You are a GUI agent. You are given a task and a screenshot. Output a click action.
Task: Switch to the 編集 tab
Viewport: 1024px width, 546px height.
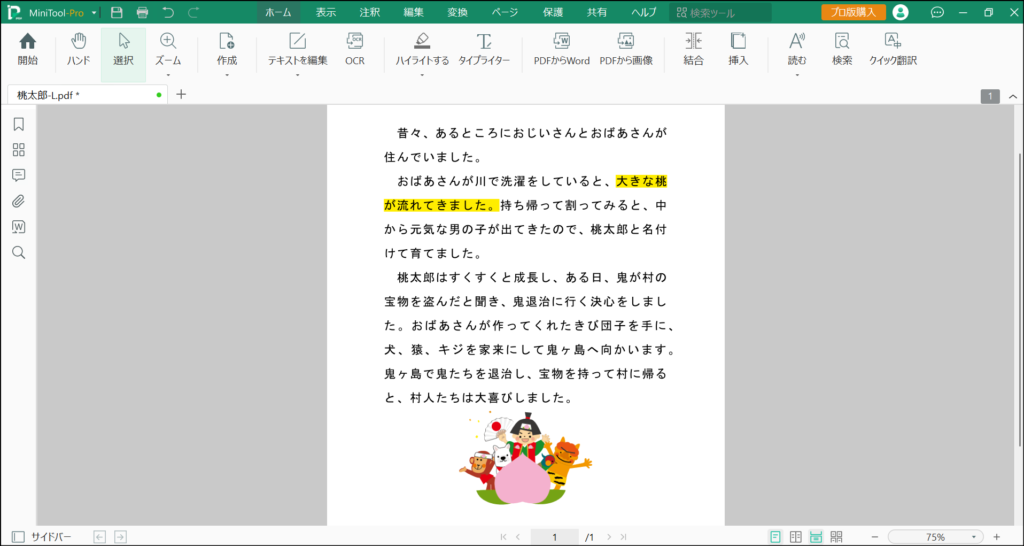point(413,12)
